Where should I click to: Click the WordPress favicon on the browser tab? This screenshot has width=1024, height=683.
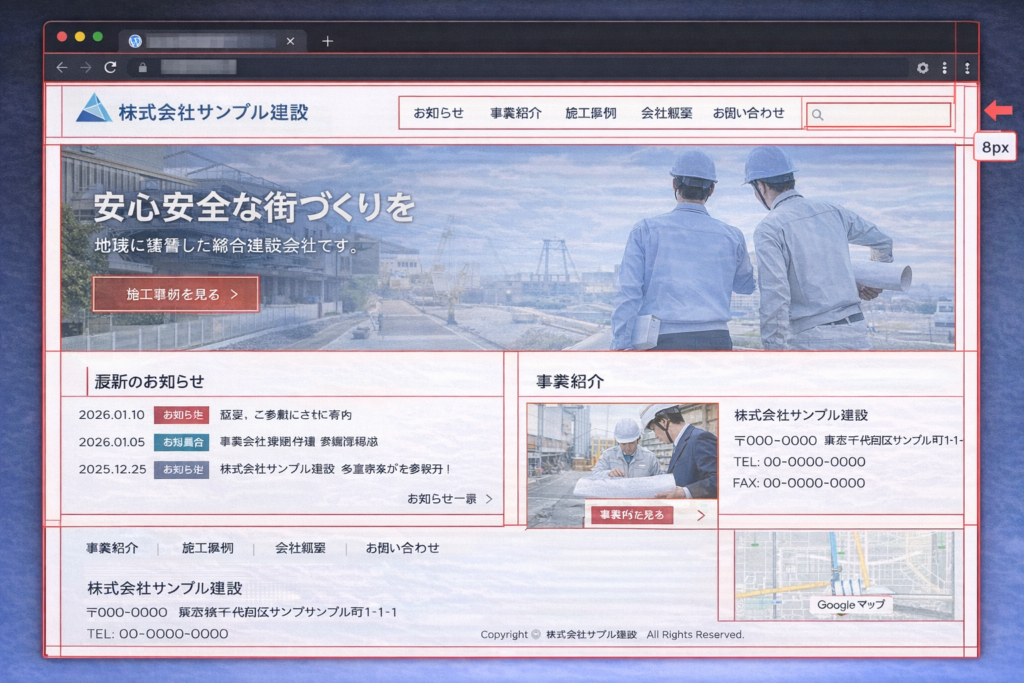[x=134, y=41]
